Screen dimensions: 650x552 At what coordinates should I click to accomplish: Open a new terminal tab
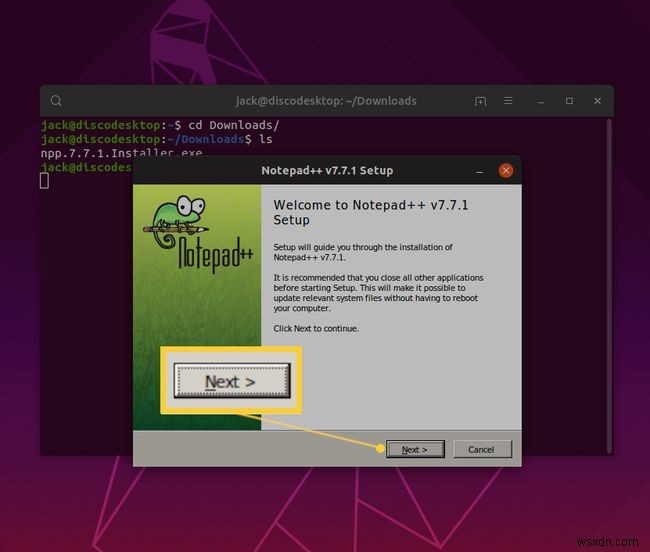pos(480,101)
